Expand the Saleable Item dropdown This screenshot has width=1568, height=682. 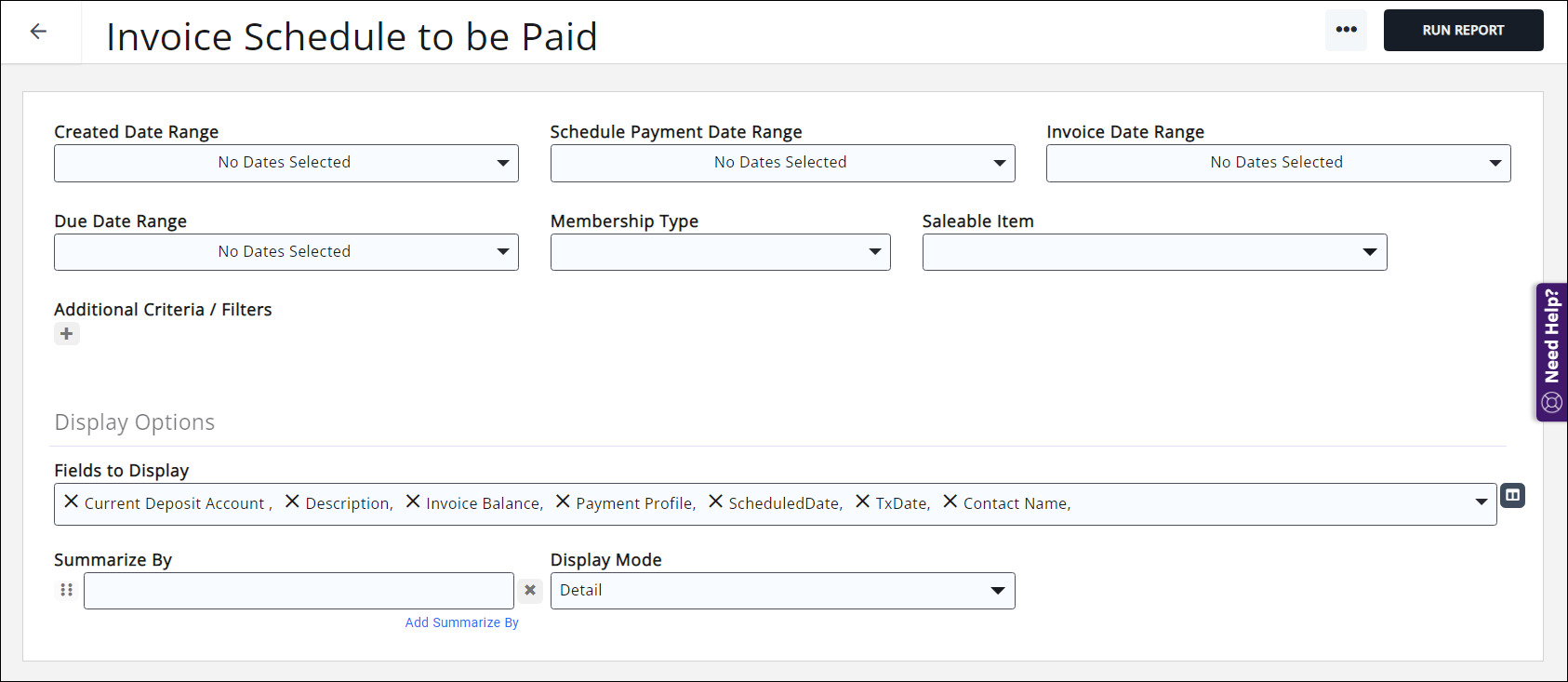coord(1155,252)
